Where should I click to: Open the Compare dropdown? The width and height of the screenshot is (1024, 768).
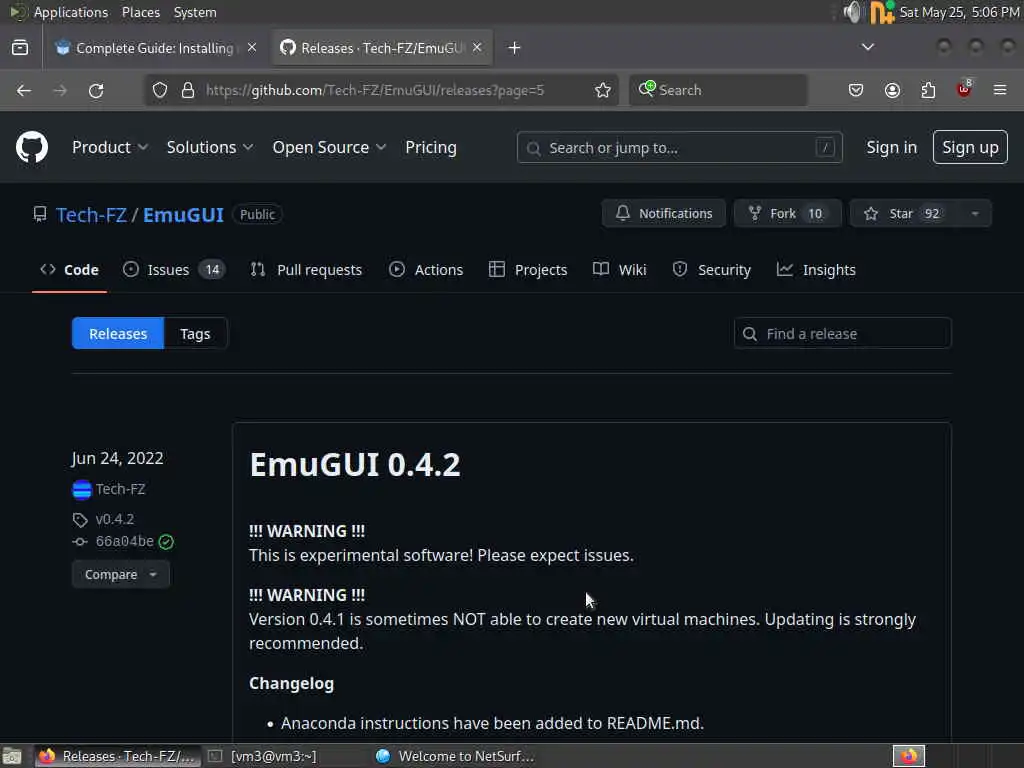tap(121, 575)
